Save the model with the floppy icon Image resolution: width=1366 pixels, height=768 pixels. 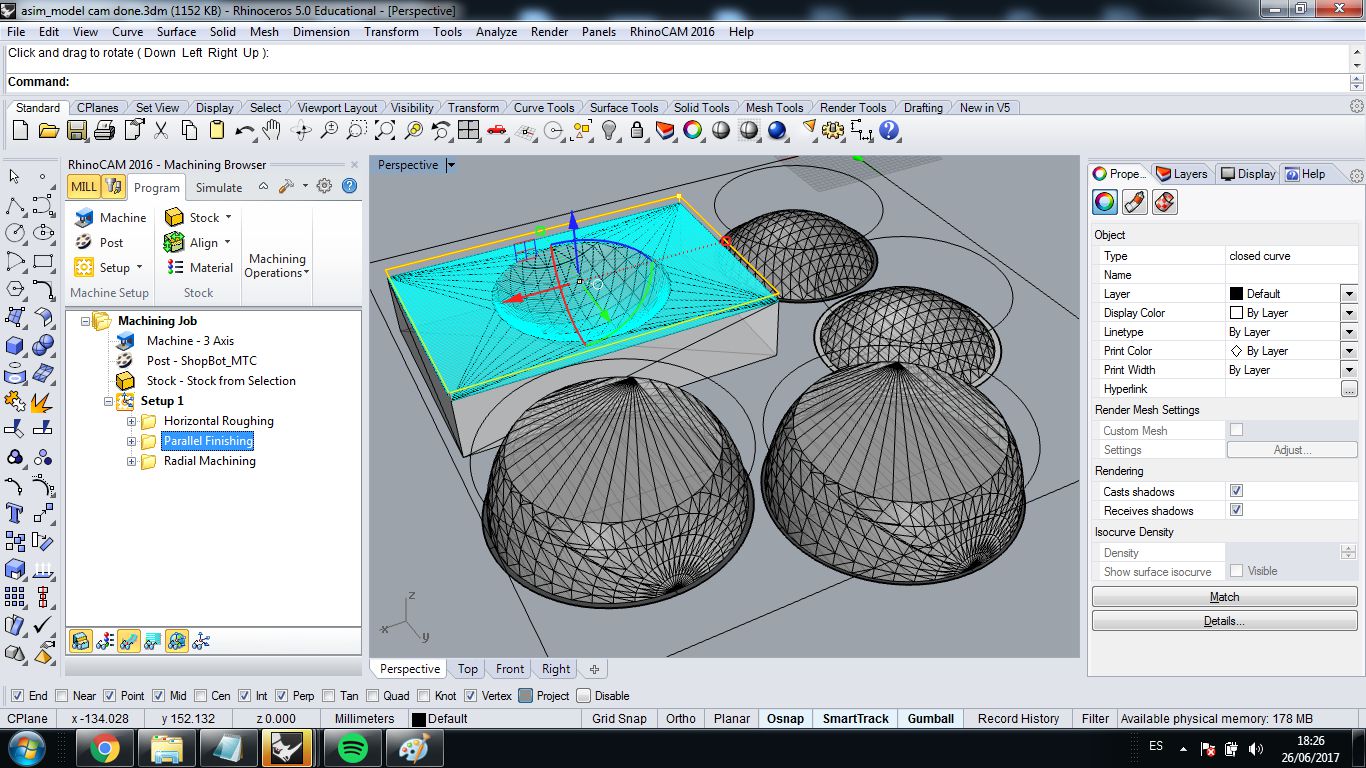click(76, 130)
